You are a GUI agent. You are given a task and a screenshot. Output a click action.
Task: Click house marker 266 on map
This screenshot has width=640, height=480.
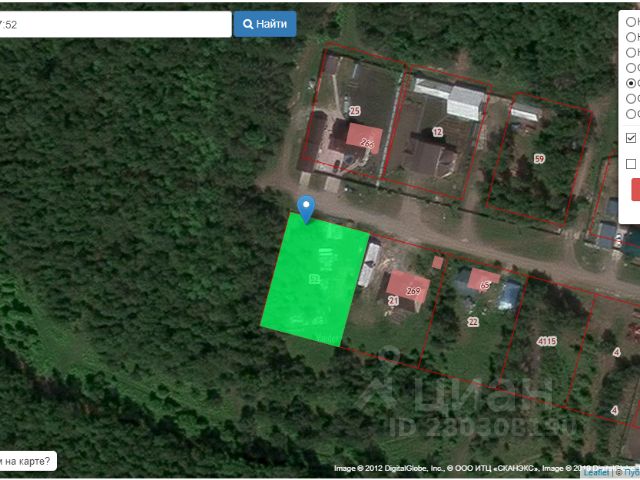click(x=367, y=144)
